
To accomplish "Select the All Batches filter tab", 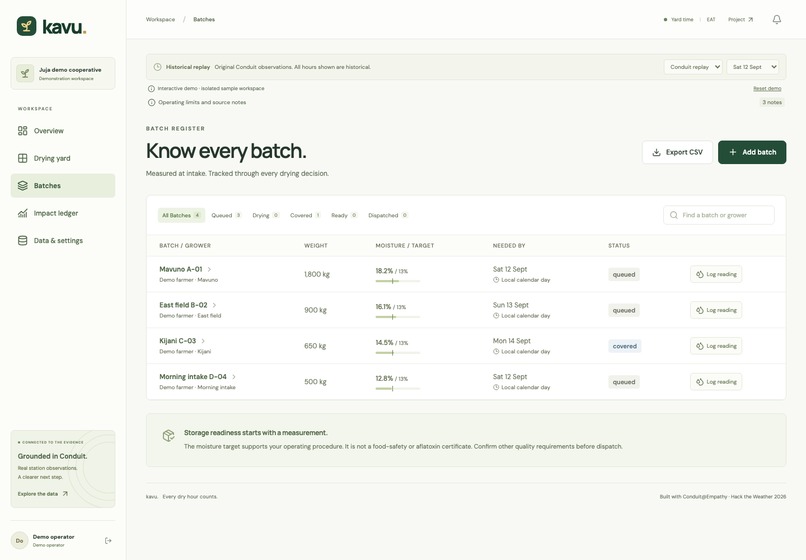I will [181, 215].
